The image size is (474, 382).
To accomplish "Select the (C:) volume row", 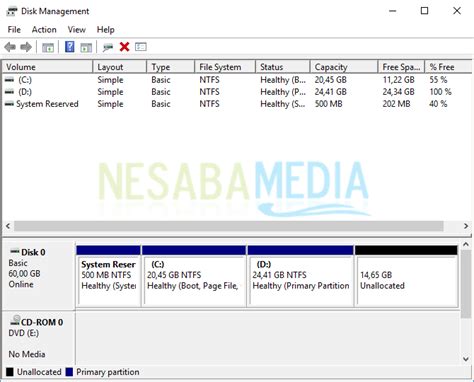I will point(237,80).
